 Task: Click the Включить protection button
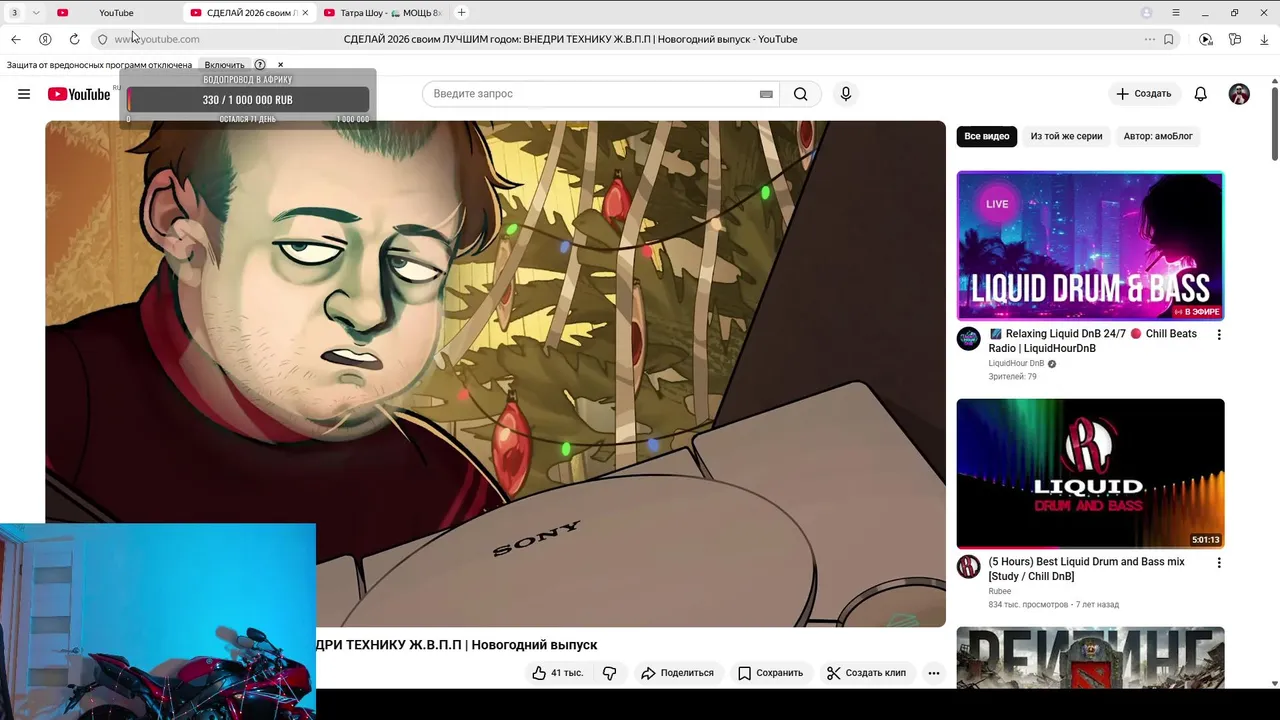point(224,65)
